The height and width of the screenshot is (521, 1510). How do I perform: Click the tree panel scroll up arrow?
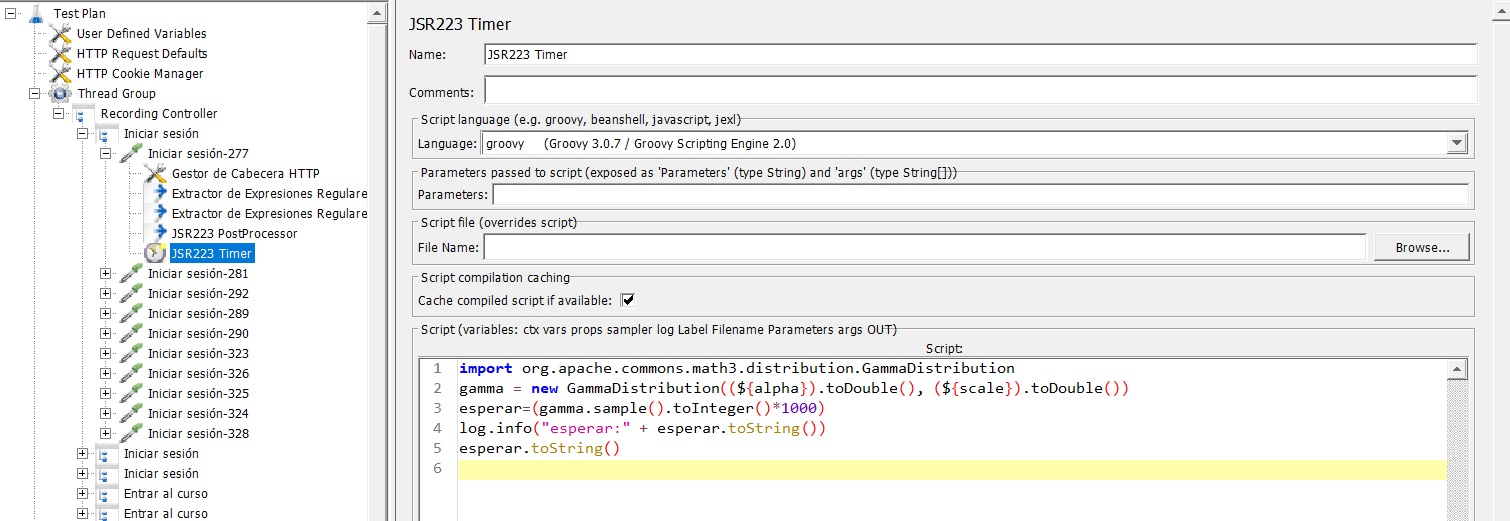(x=377, y=12)
